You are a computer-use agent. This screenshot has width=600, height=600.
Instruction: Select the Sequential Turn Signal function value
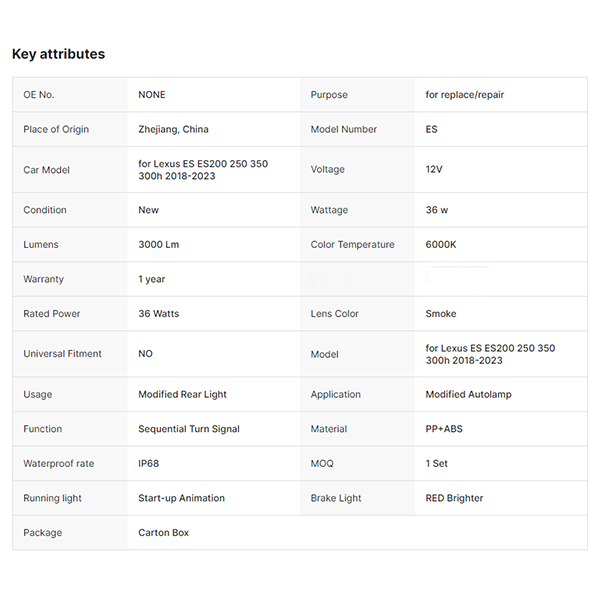pos(189,429)
